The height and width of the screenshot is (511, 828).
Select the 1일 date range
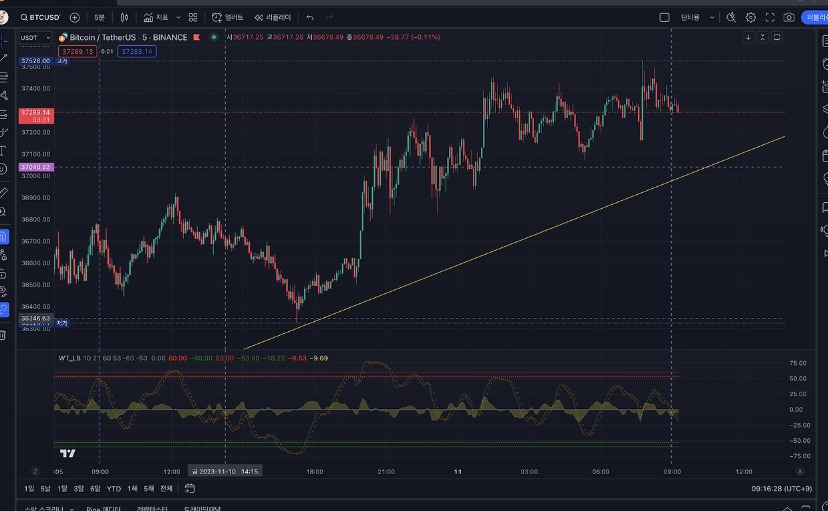coord(30,488)
